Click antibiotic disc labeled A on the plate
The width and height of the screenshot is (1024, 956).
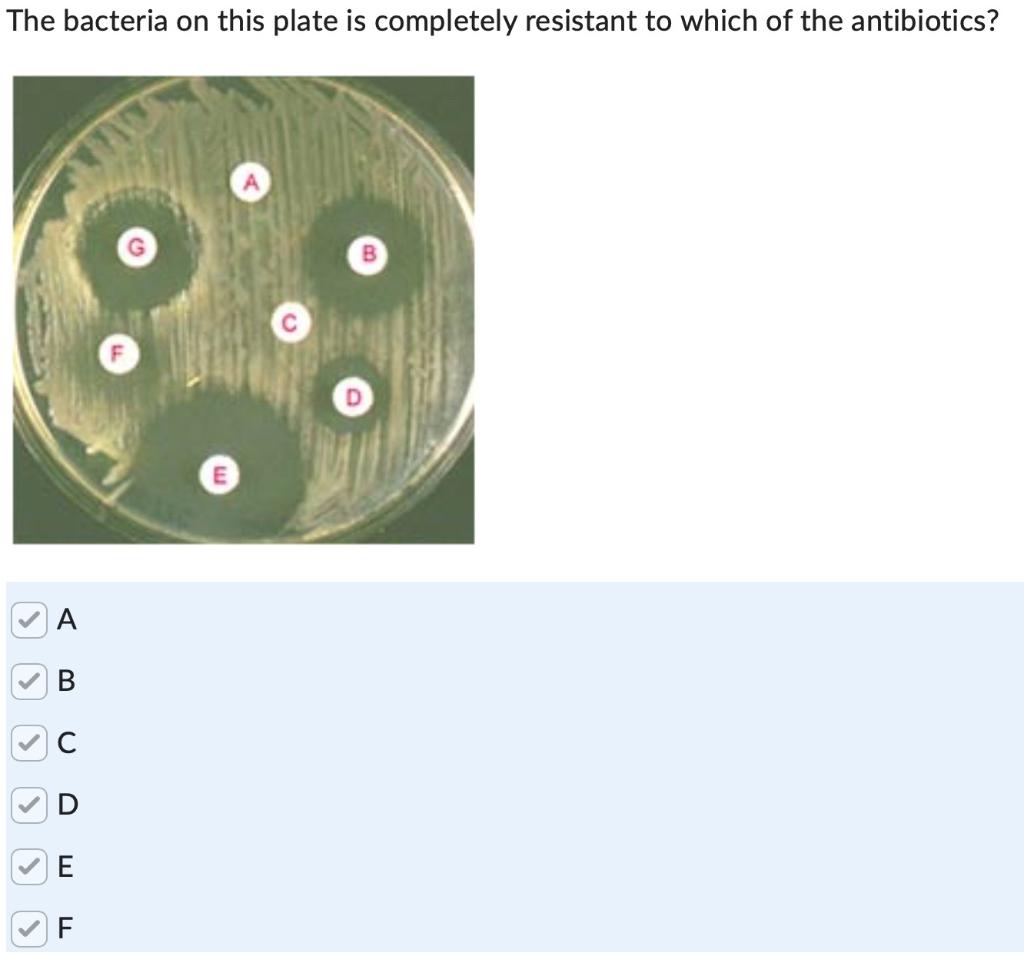click(x=250, y=182)
